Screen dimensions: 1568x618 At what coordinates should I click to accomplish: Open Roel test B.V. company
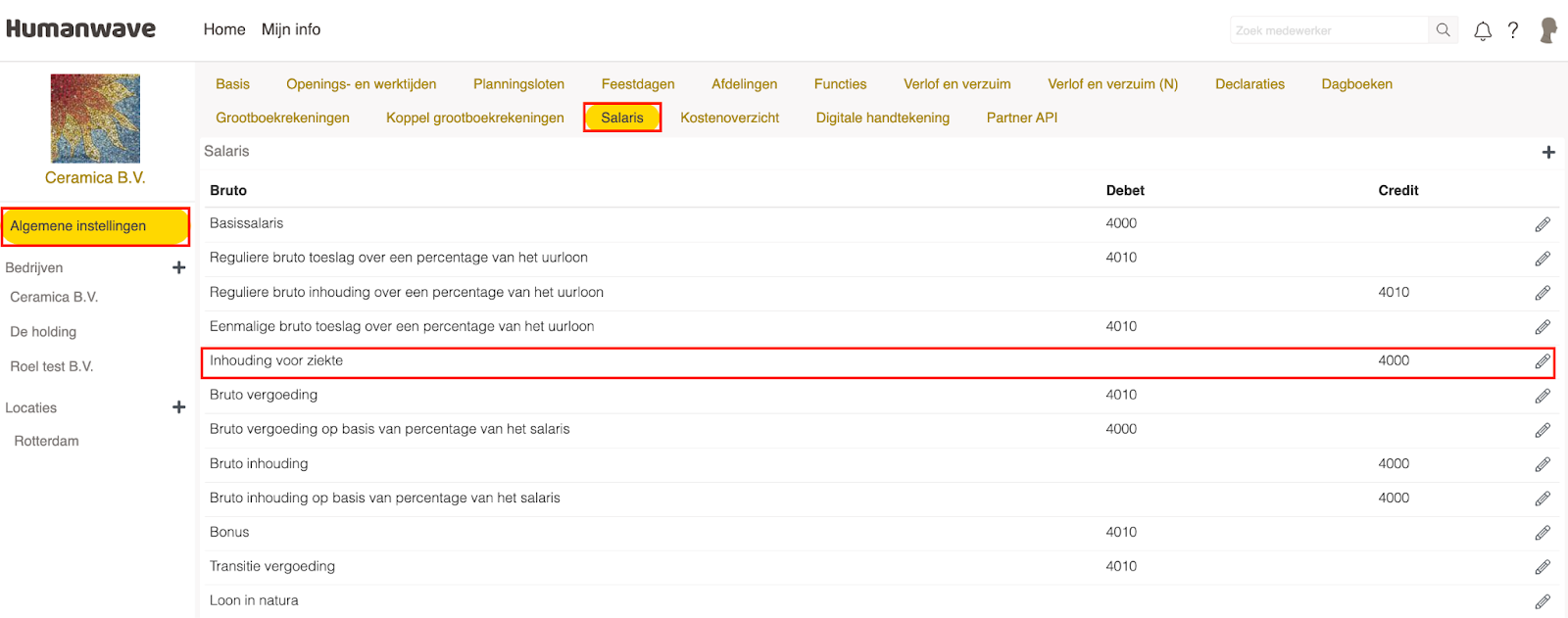coord(52,366)
